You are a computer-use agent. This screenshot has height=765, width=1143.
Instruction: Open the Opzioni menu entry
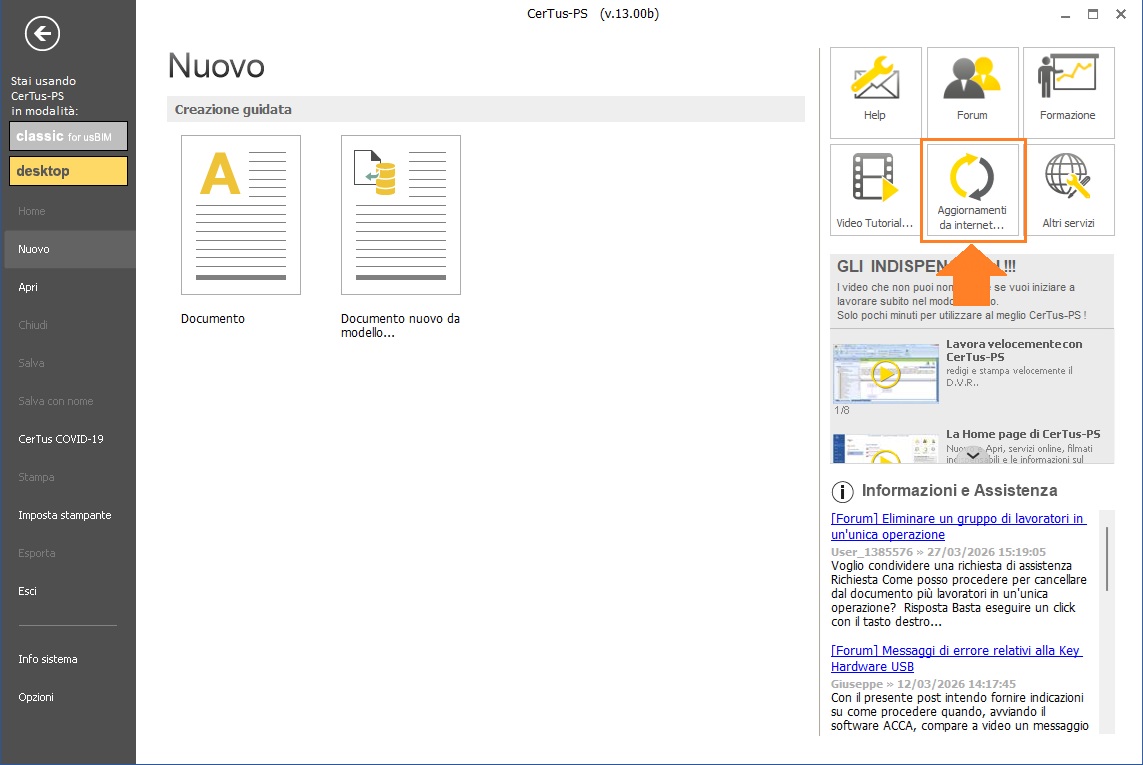(36, 697)
